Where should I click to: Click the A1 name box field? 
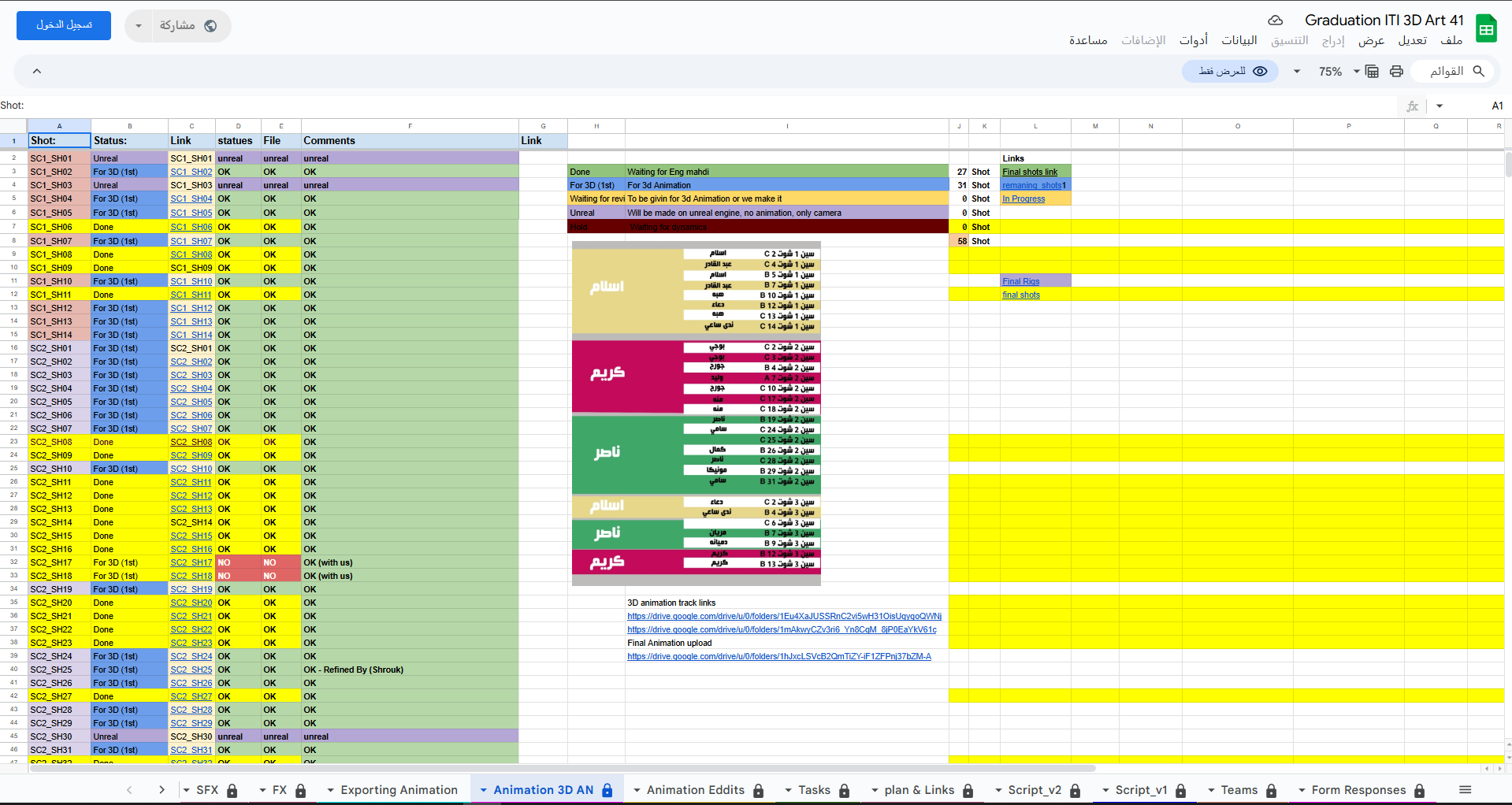tap(1481, 106)
